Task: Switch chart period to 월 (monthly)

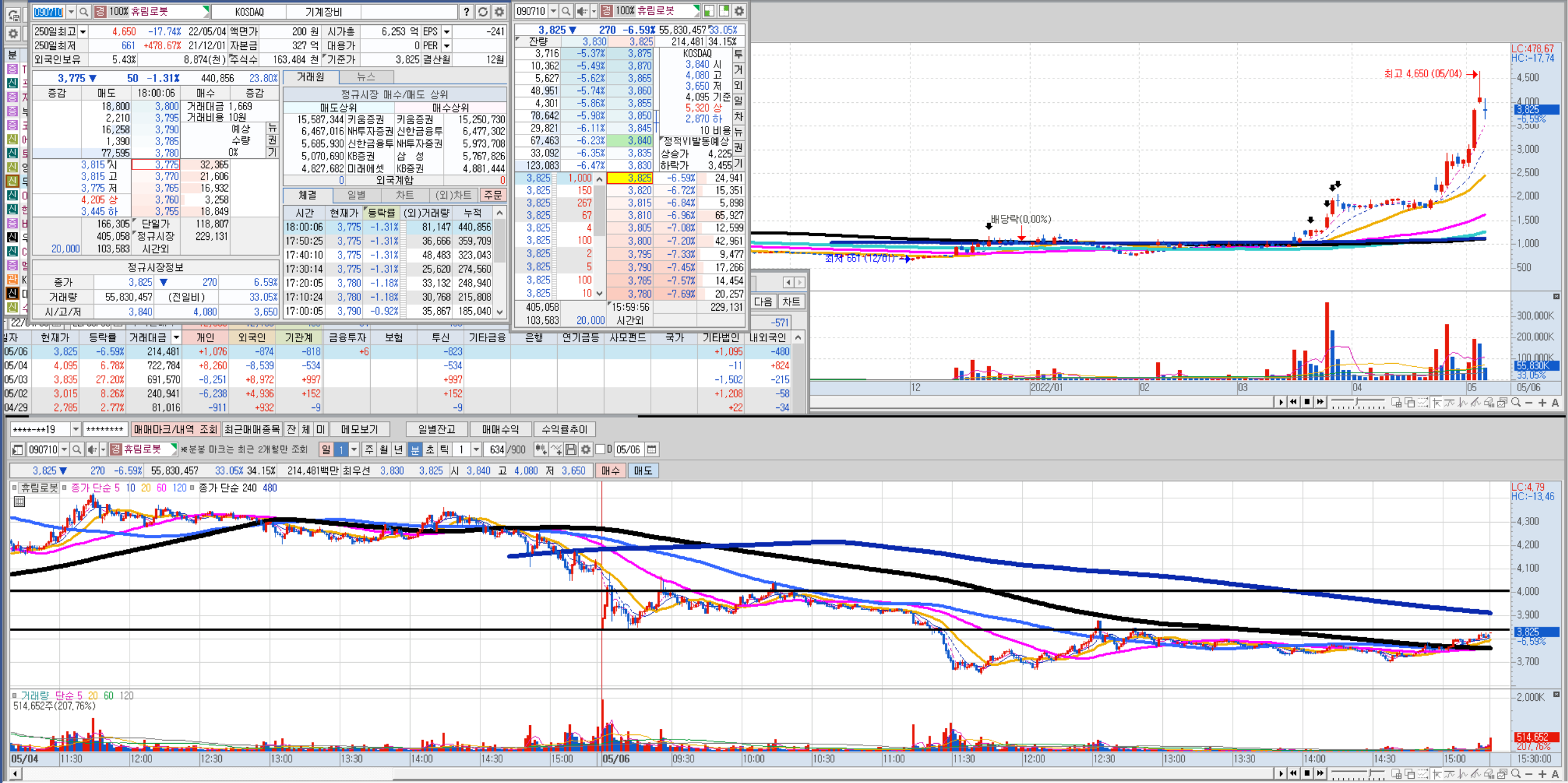Action: pos(384,450)
